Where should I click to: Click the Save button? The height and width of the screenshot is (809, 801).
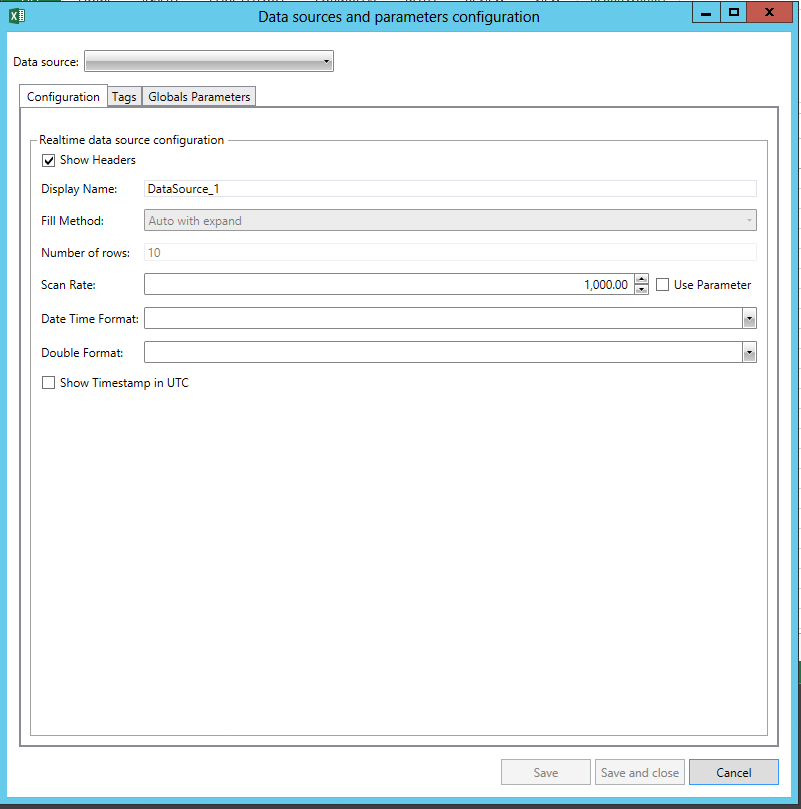(x=545, y=773)
